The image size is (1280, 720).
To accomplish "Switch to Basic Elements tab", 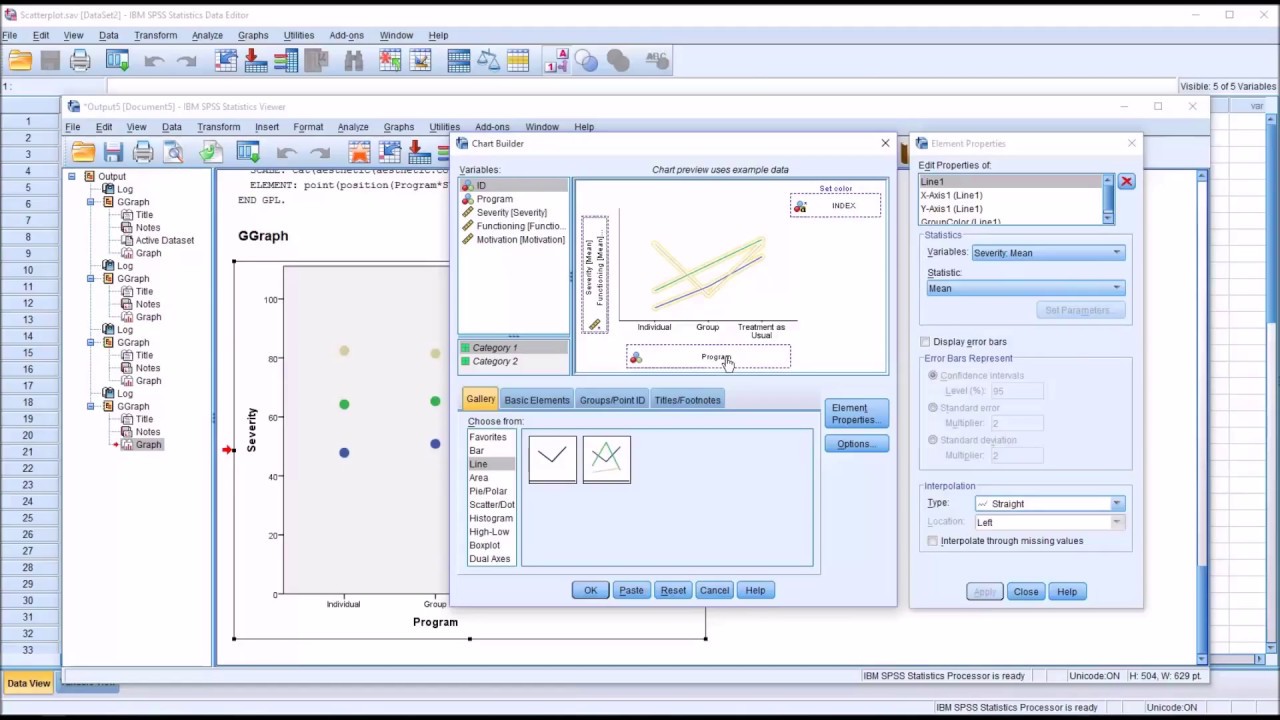I will (x=537, y=400).
